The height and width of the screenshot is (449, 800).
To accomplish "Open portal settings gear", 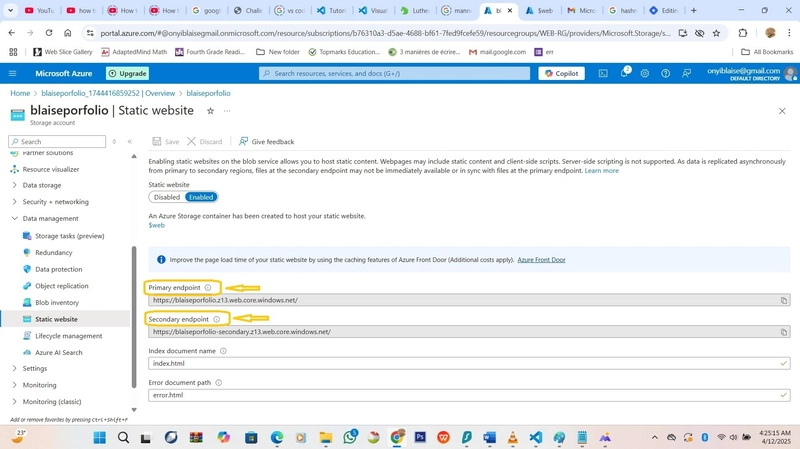I will tap(645, 73).
